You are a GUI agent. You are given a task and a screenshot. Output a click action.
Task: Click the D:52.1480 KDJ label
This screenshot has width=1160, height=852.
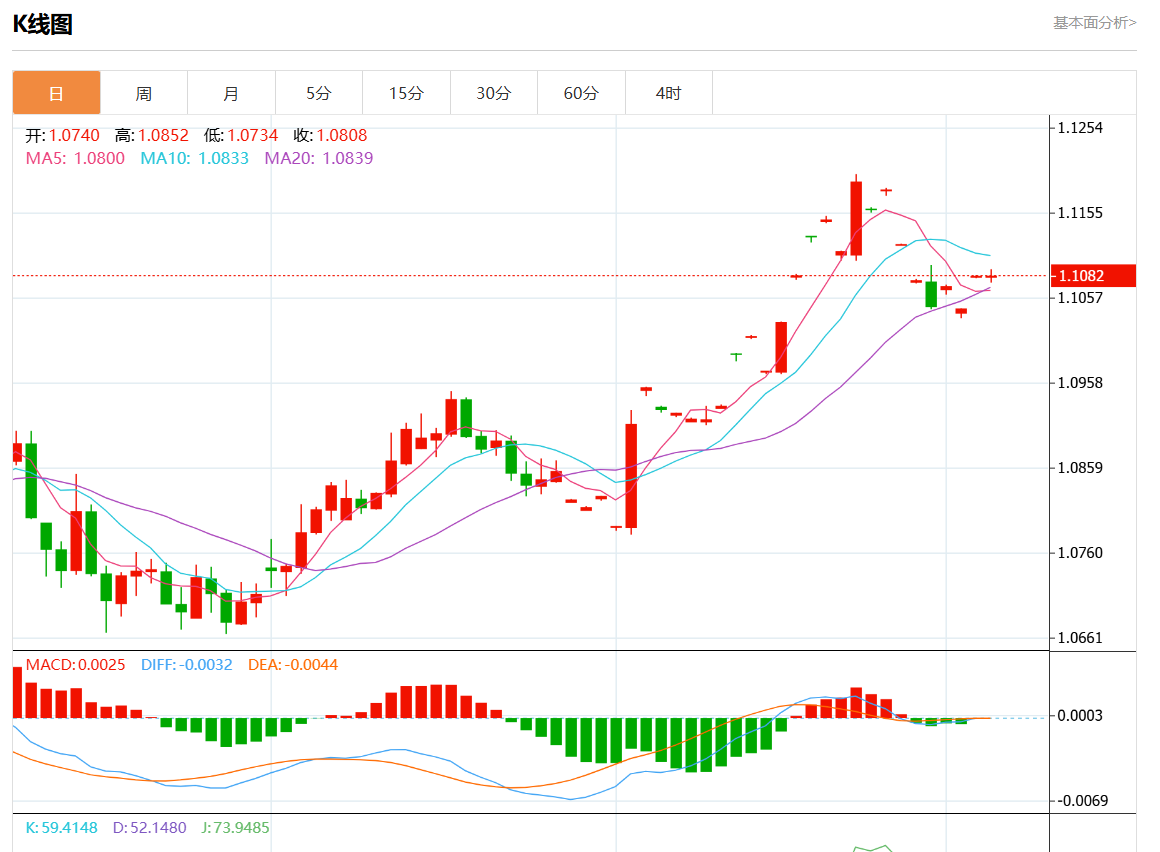tap(149, 828)
